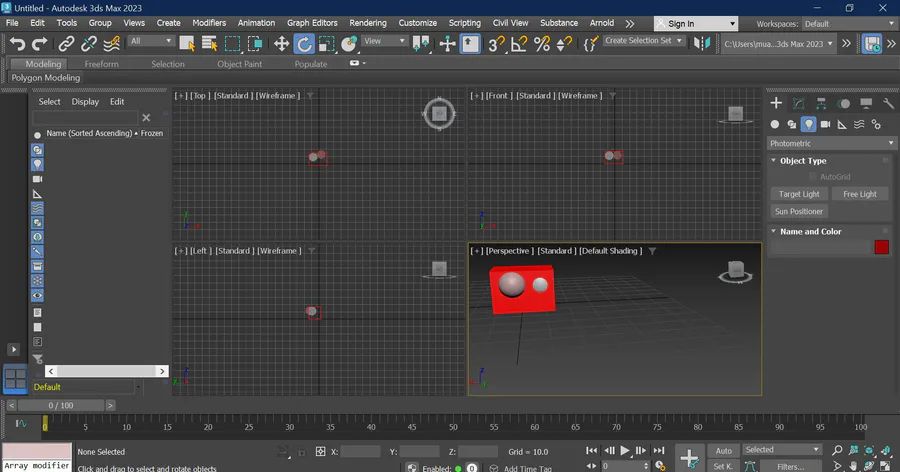Image resolution: width=900 pixels, height=472 pixels.
Task: Click the Undo arrow in main toolbar
Action: pos(18,44)
